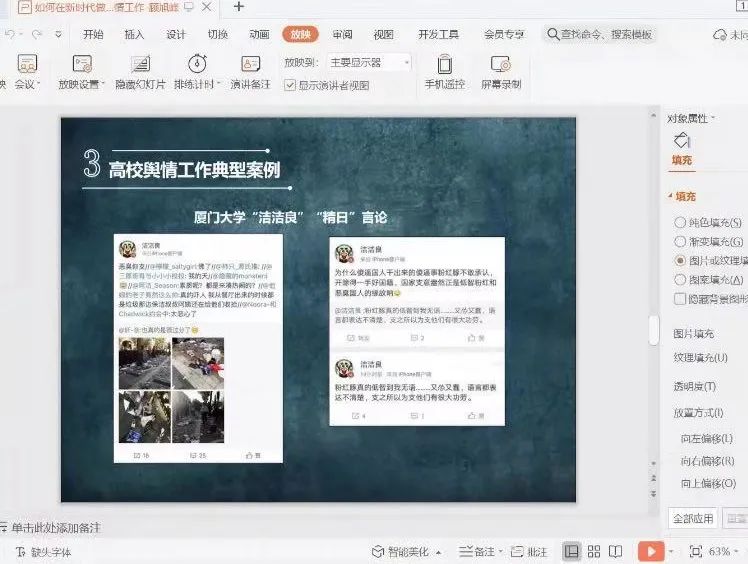This screenshot has width=748, height=564.
Task: Switch to slide sorter grid view
Action: tap(594, 552)
